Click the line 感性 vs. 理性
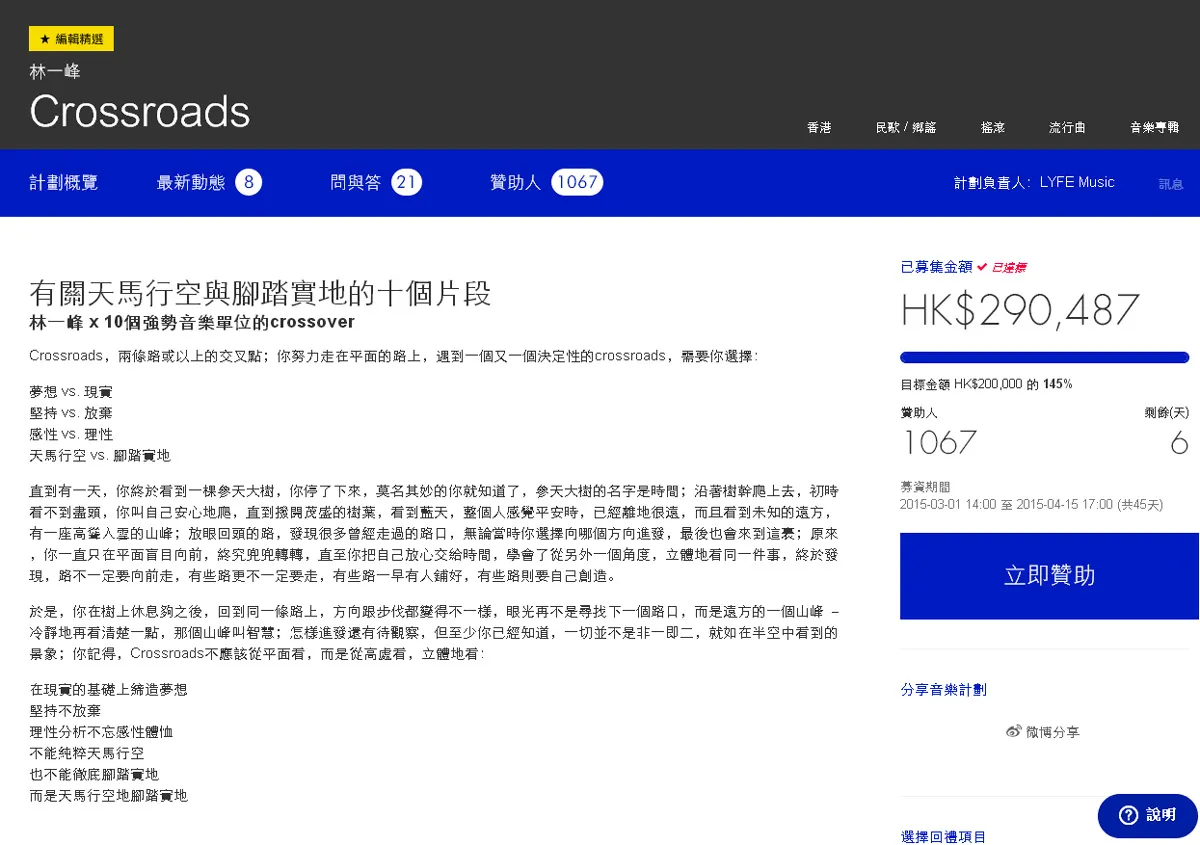This screenshot has width=1200, height=845. tap(71, 435)
